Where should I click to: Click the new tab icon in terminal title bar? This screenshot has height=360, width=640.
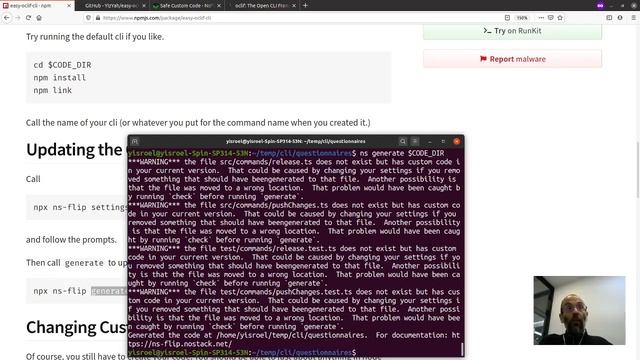135,141
